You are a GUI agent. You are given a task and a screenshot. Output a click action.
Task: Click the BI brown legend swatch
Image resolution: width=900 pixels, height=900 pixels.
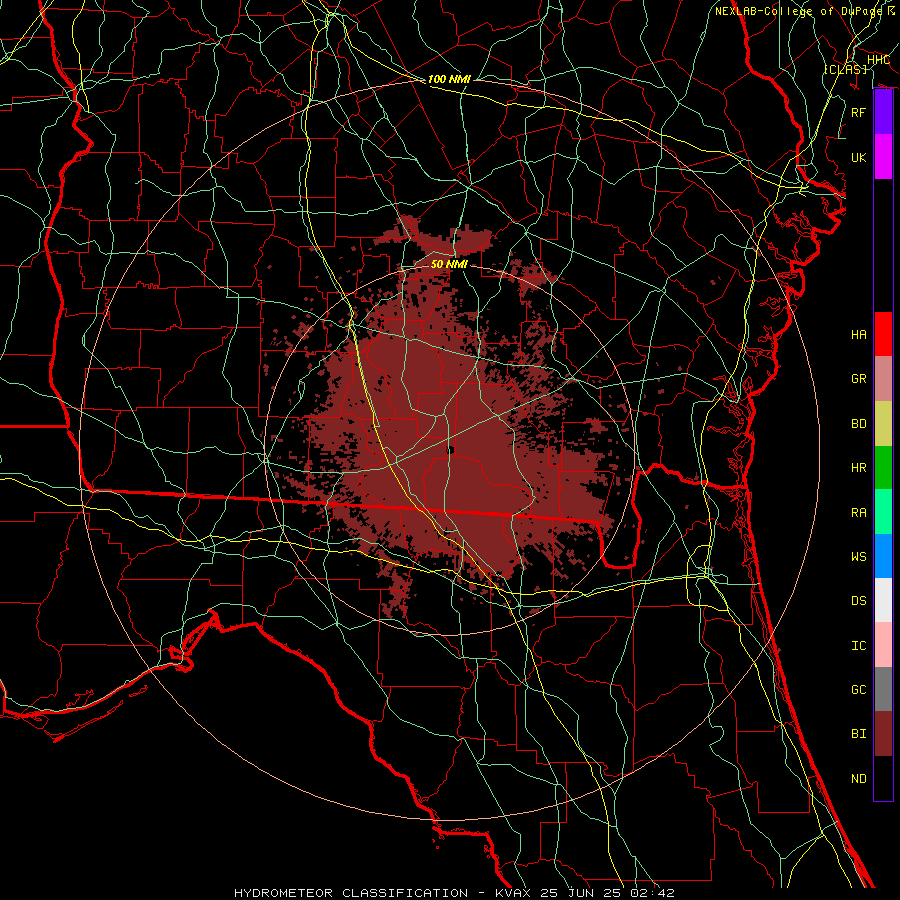883,734
